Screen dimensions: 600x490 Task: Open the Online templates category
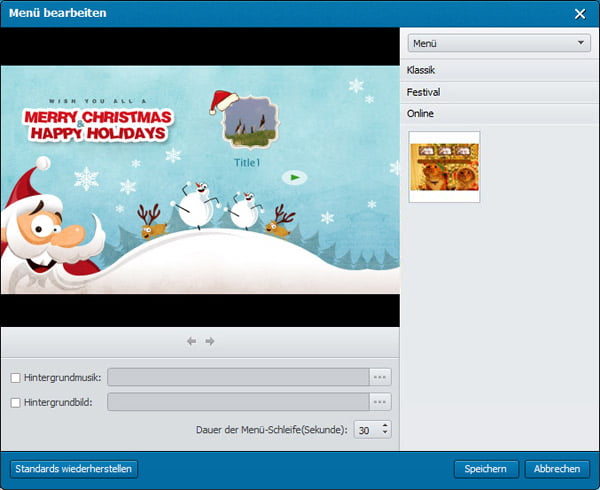[x=499, y=114]
